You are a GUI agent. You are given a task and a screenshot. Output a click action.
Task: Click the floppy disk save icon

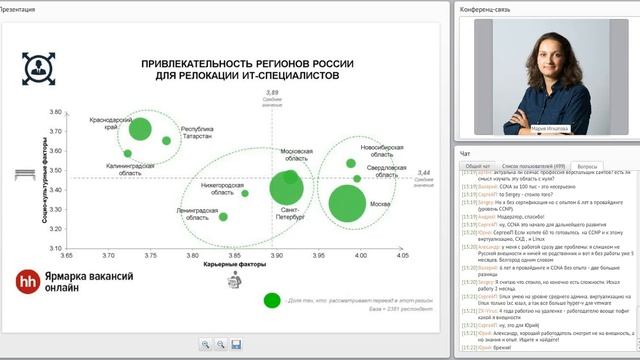coord(236,344)
